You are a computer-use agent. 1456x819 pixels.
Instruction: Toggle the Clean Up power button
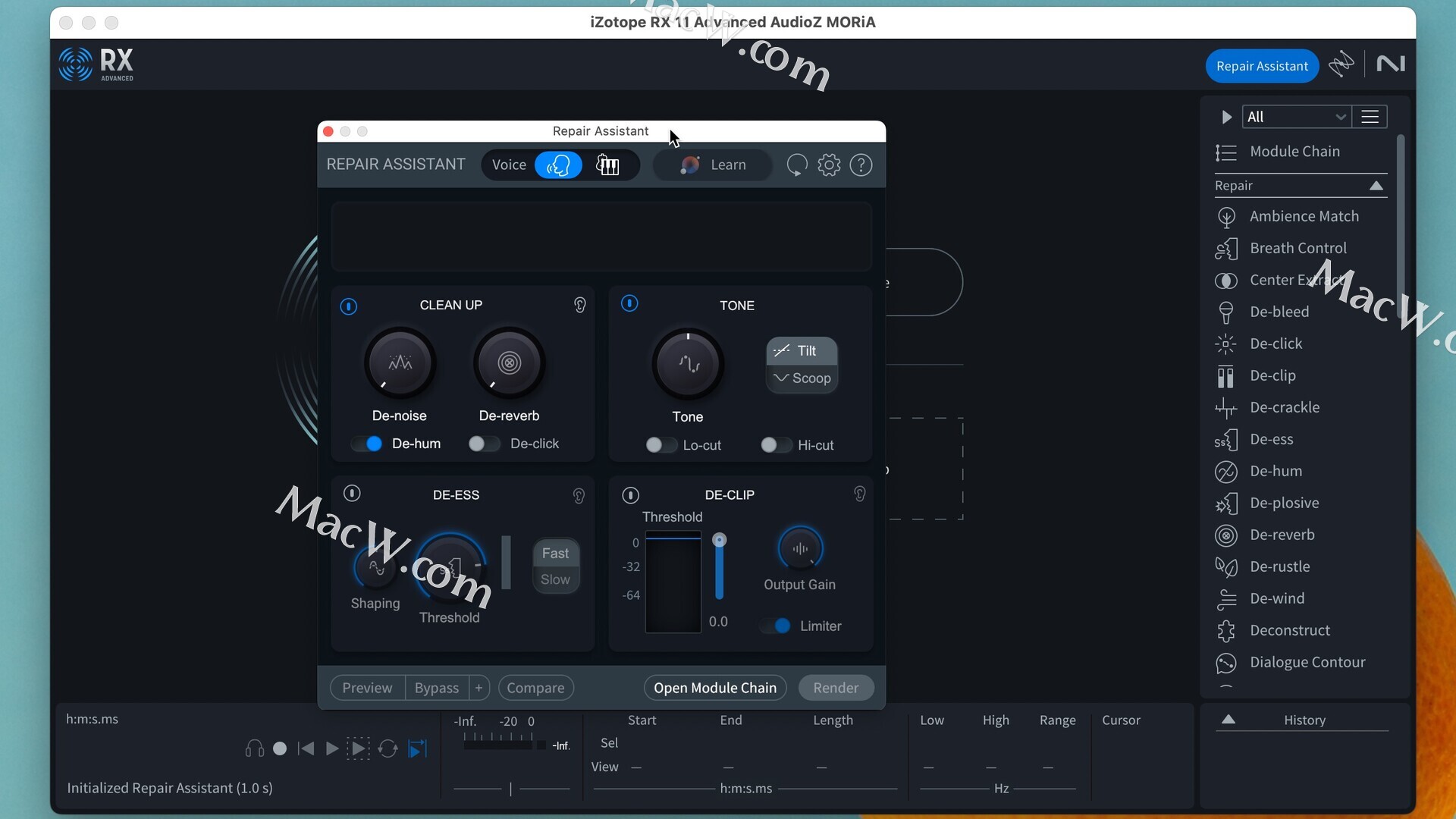point(349,306)
